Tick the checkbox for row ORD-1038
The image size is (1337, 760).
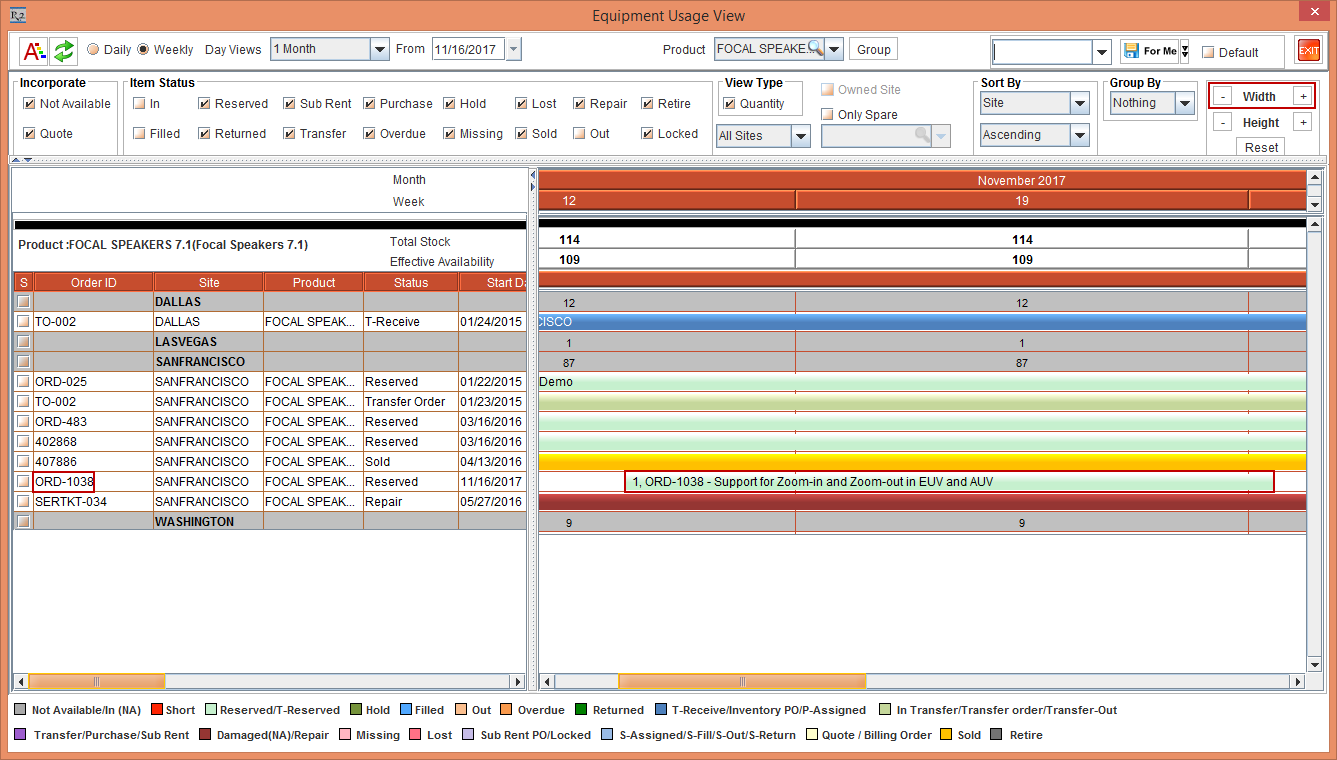click(23, 482)
